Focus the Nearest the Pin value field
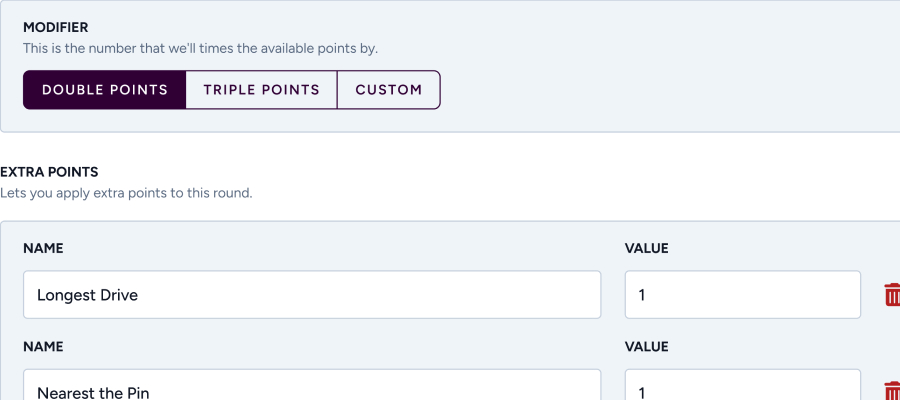Image resolution: width=900 pixels, height=400 pixels. (x=742, y=388)
